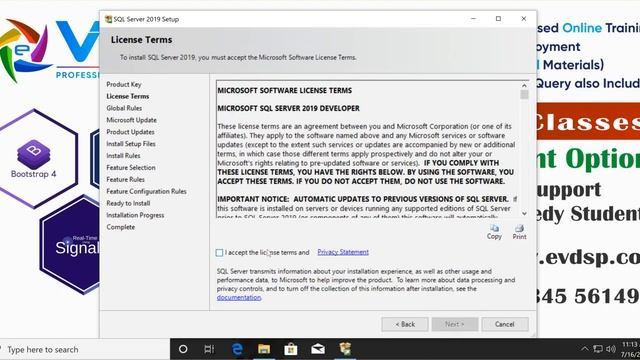Click the volume speaker tray icon
Screen dimensions: 640x360
(x=611, y=349)
